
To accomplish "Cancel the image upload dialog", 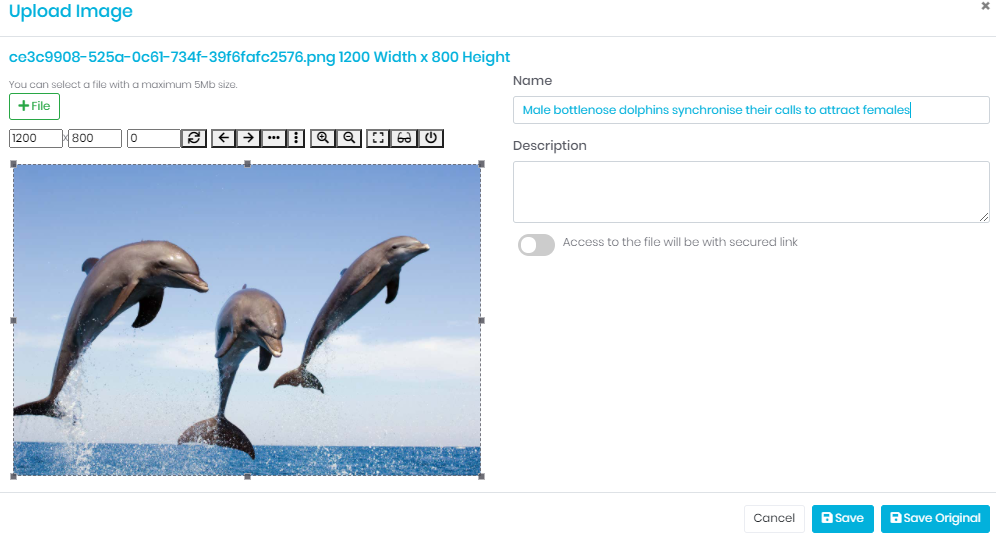I will coord(774,518).
